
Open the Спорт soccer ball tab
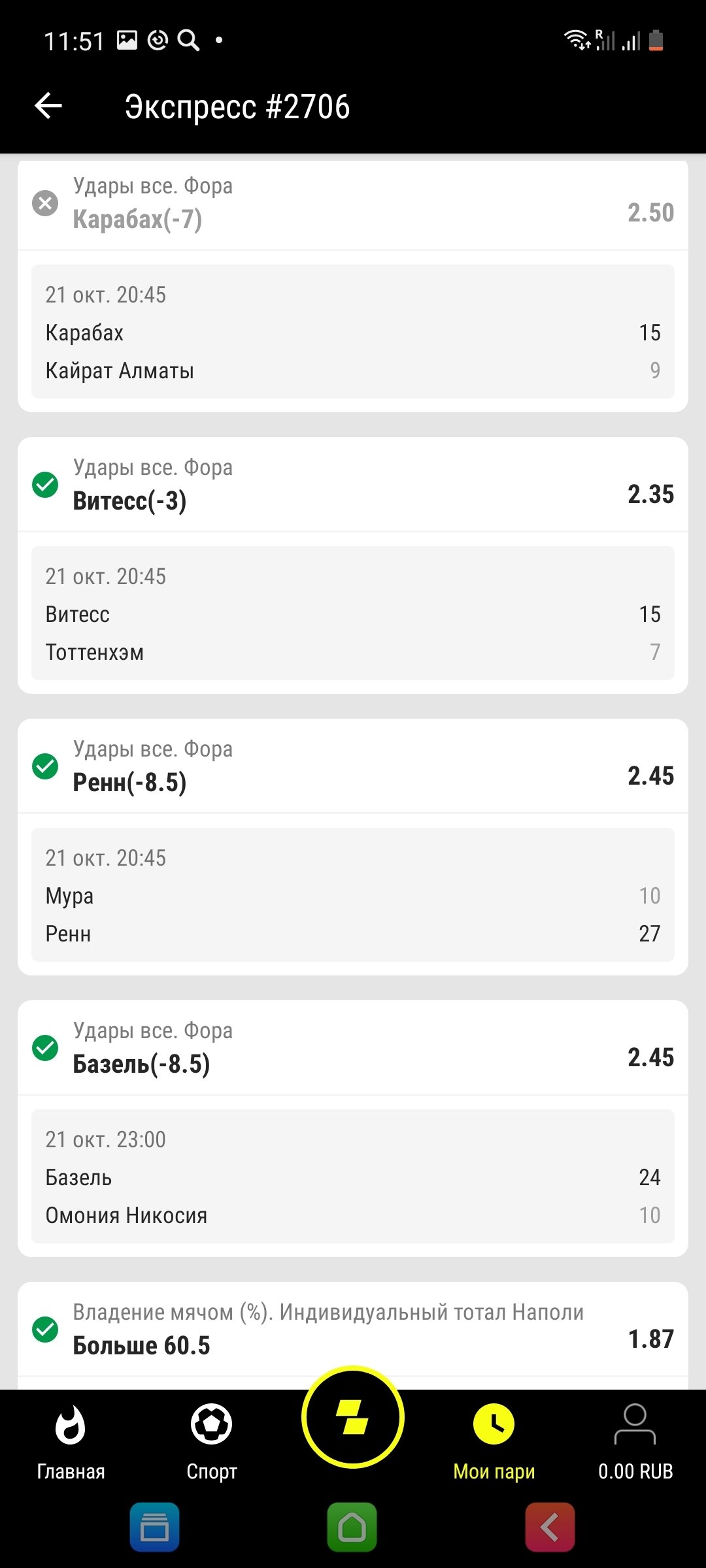(211, 1424)
